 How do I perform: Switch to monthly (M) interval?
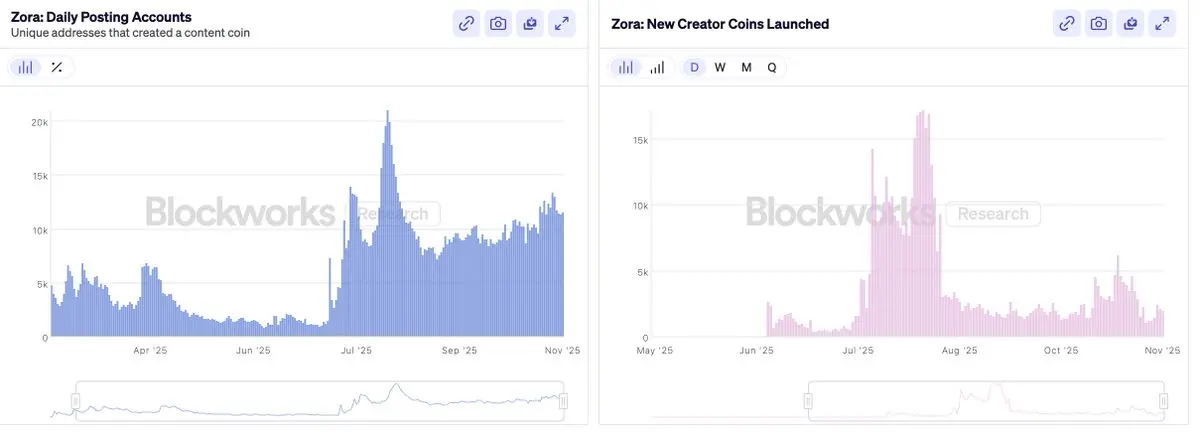tap(746, 67)
